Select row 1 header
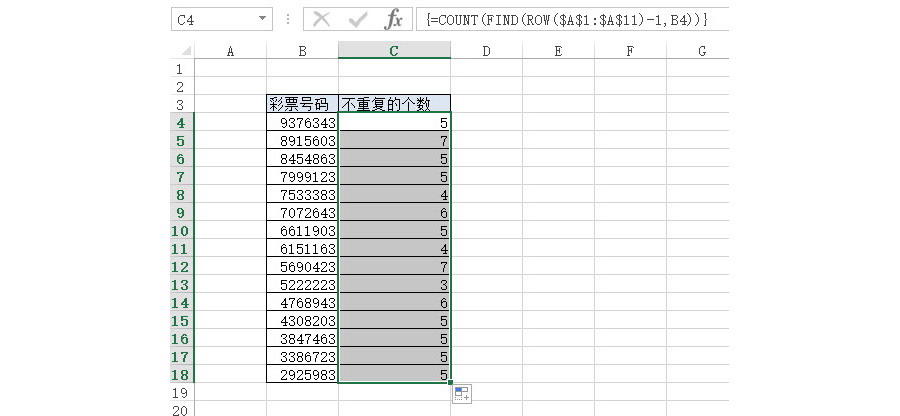Screen dimensions: 900x416 [183, 69]
